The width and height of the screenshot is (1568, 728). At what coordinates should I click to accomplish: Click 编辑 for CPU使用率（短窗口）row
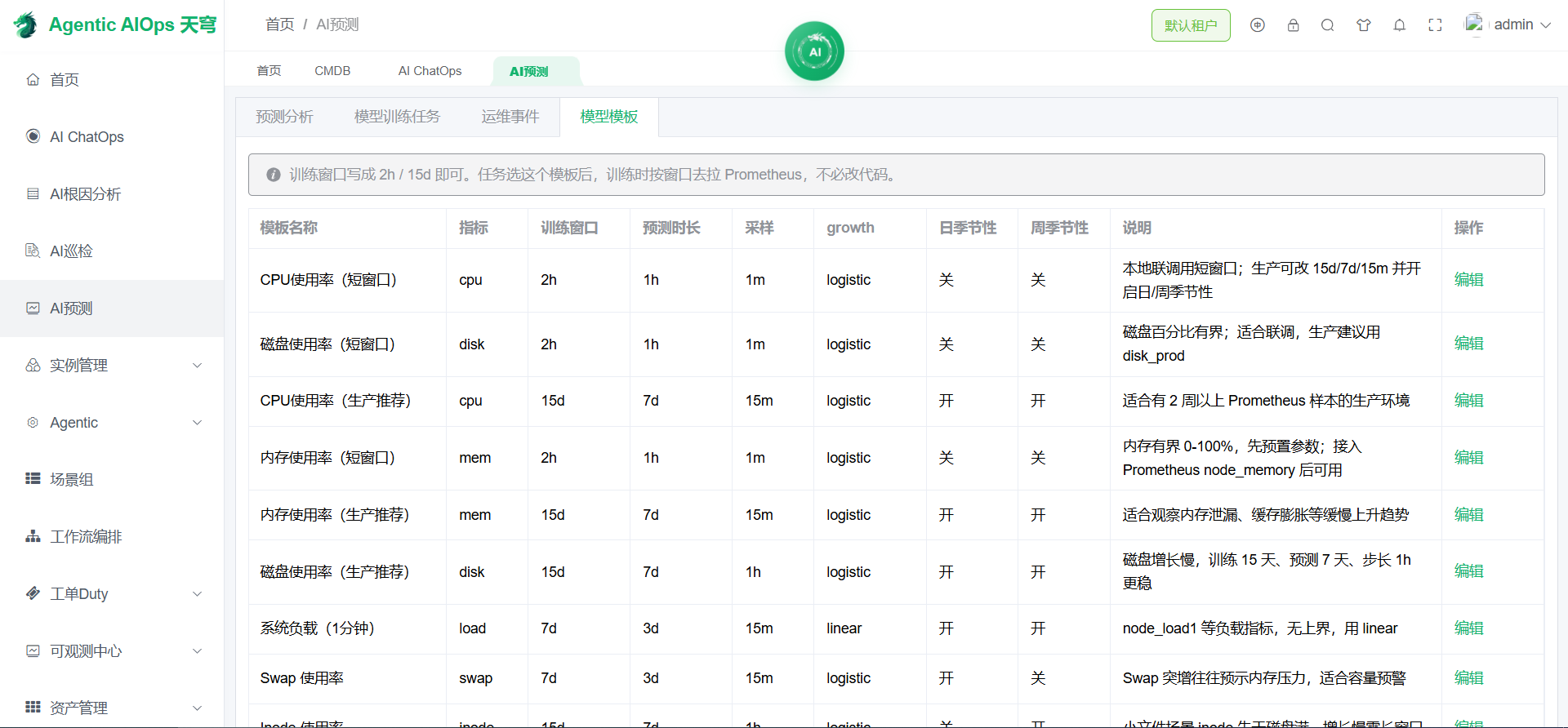[1468, 280]
